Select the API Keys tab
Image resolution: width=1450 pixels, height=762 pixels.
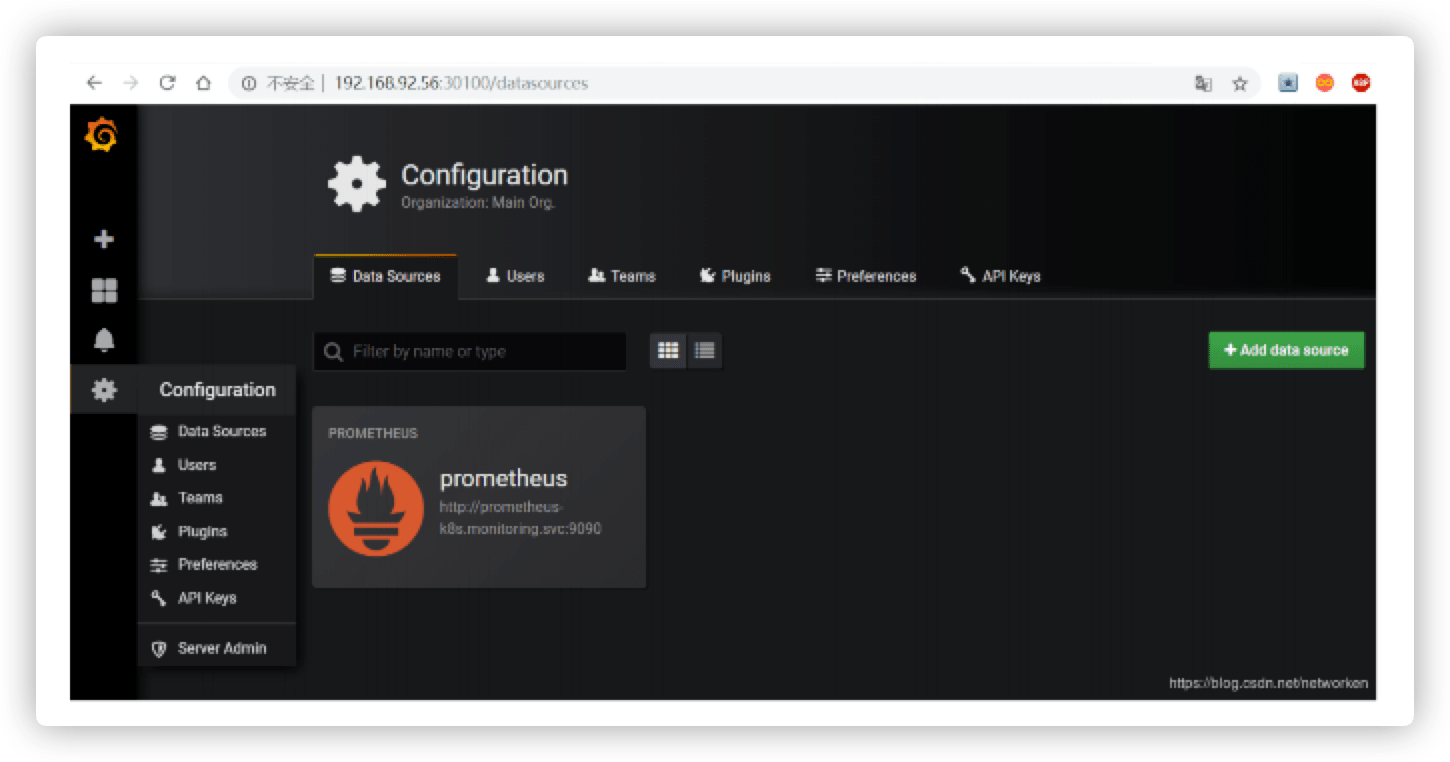[1000, 276]
